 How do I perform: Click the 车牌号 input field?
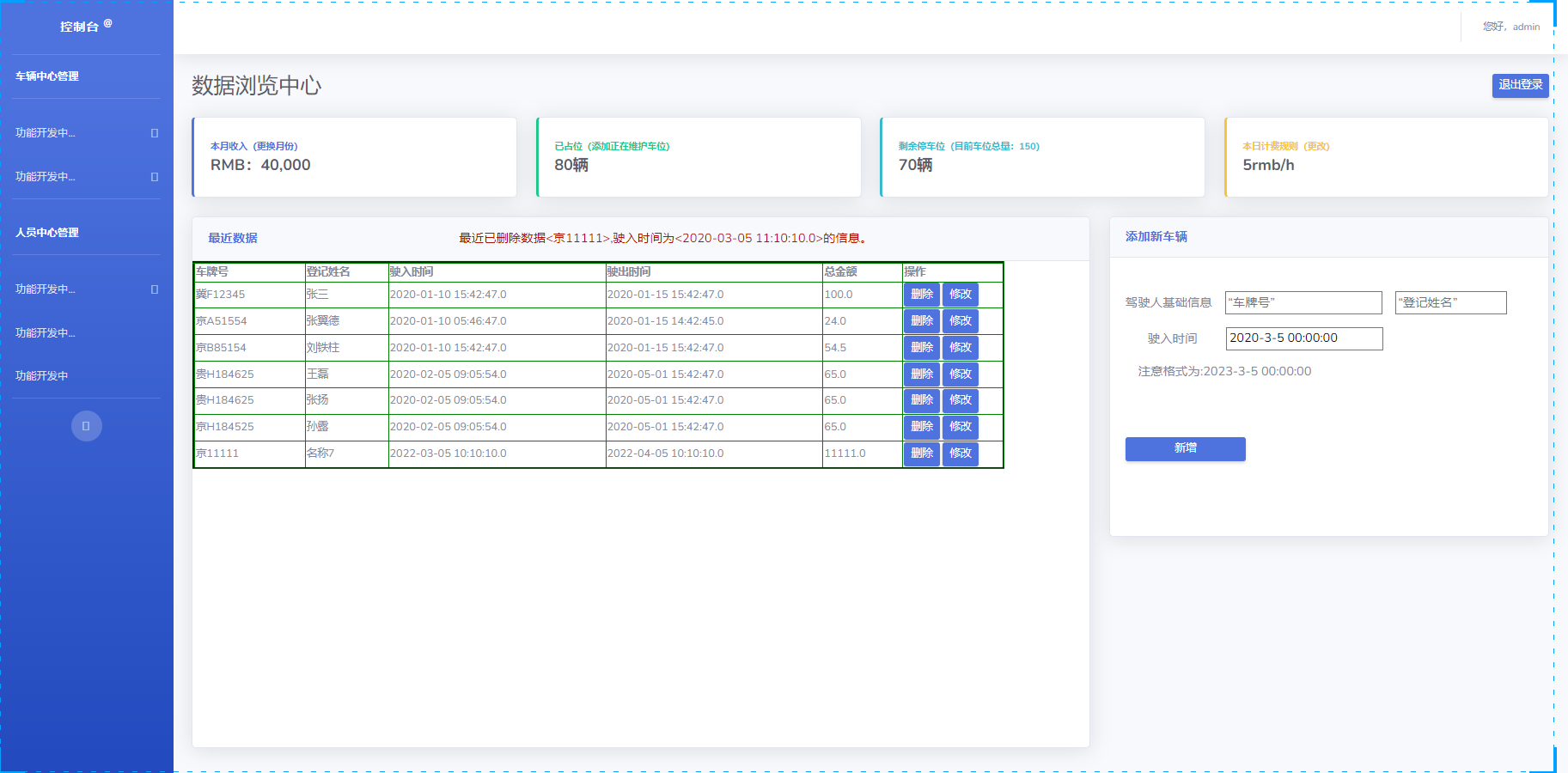click(x=1303, y=302)
